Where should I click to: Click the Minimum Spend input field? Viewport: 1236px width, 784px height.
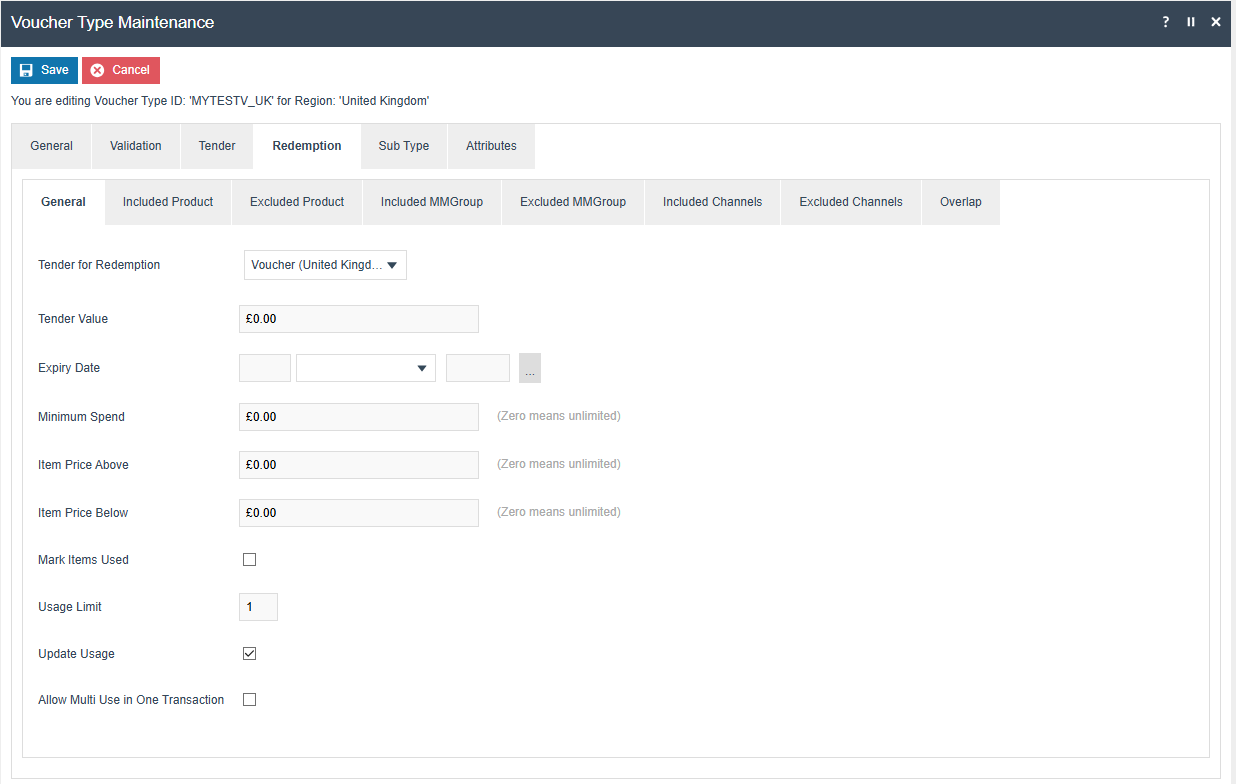[359, 417]
